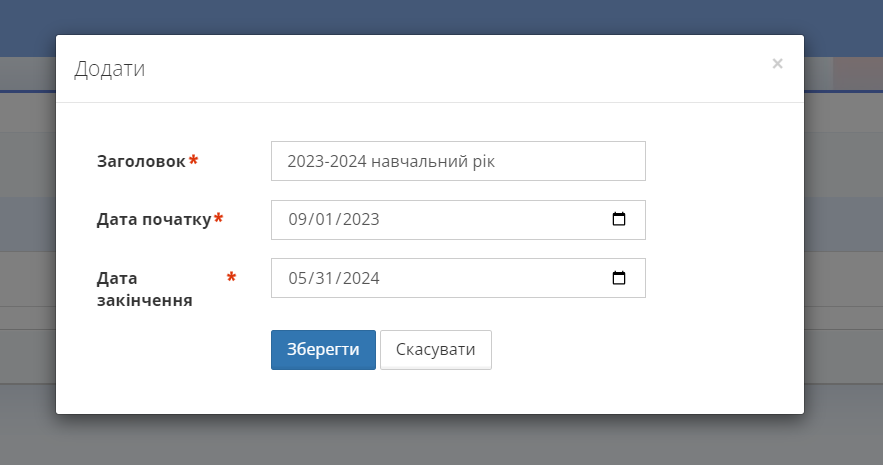
Task: Select the month 05 in the end date
Action: pos(297,279)
